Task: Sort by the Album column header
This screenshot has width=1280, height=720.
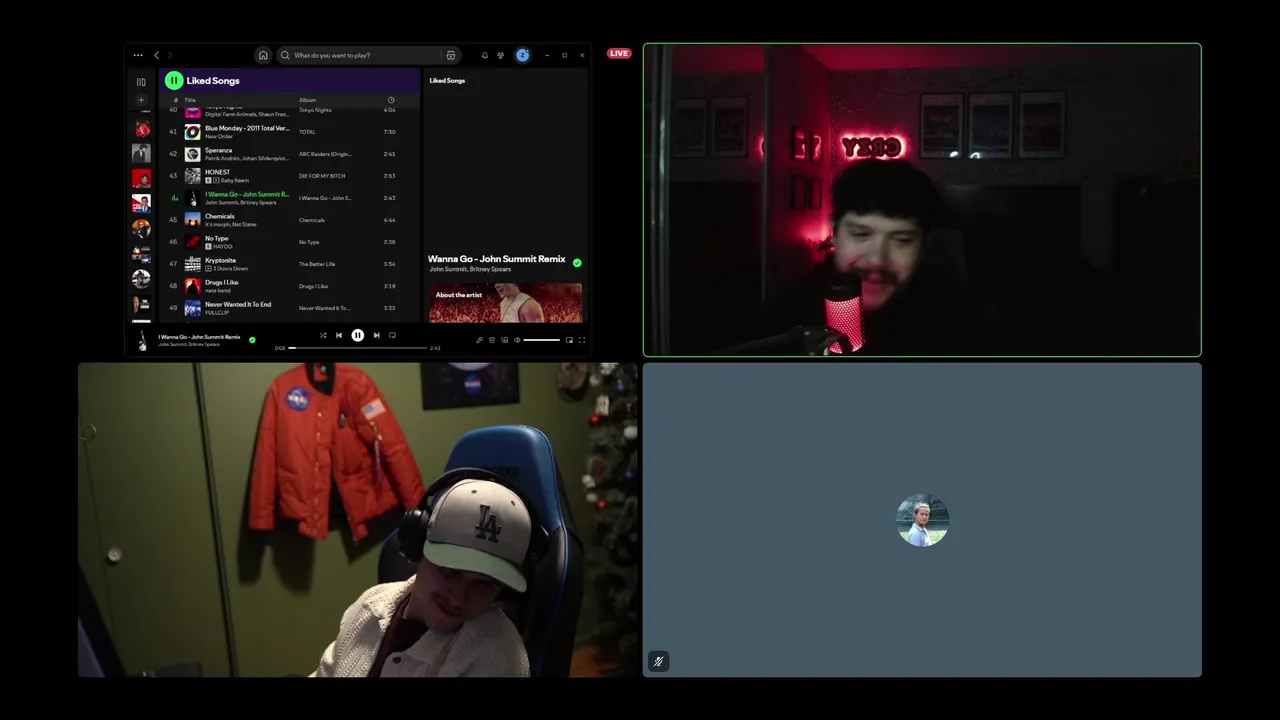Action: (307, 100)
